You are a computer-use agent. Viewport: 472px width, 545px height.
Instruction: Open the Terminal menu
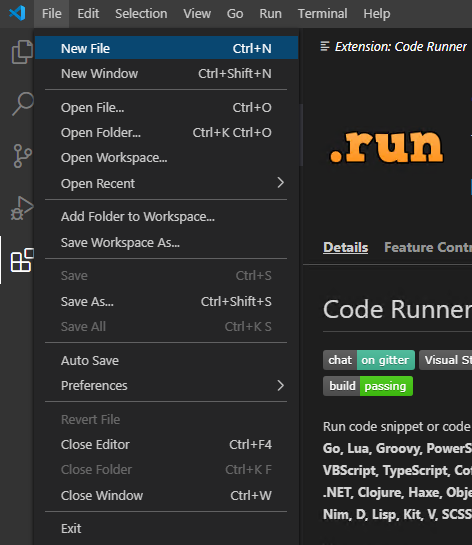pyautogui.click(x=322, y=14)
